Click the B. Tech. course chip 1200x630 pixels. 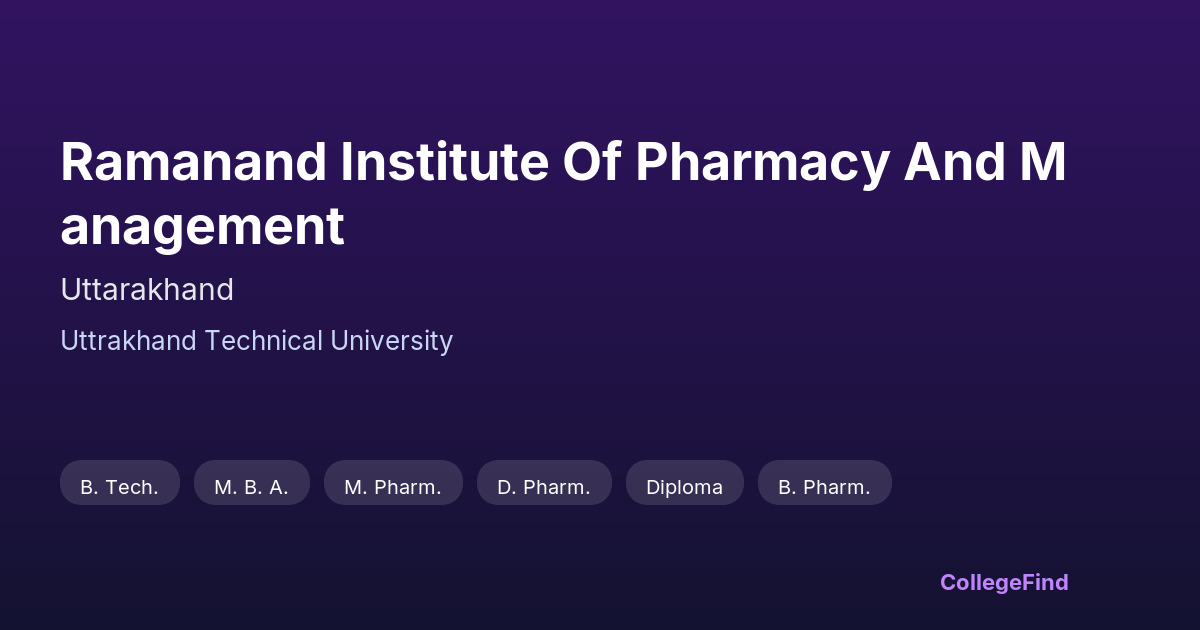(x=120, y=487)
